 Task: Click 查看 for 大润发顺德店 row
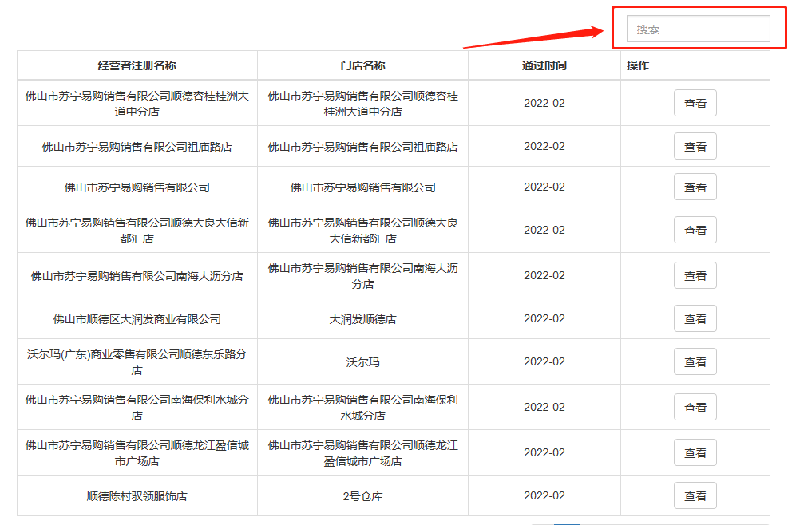point(695,319)
